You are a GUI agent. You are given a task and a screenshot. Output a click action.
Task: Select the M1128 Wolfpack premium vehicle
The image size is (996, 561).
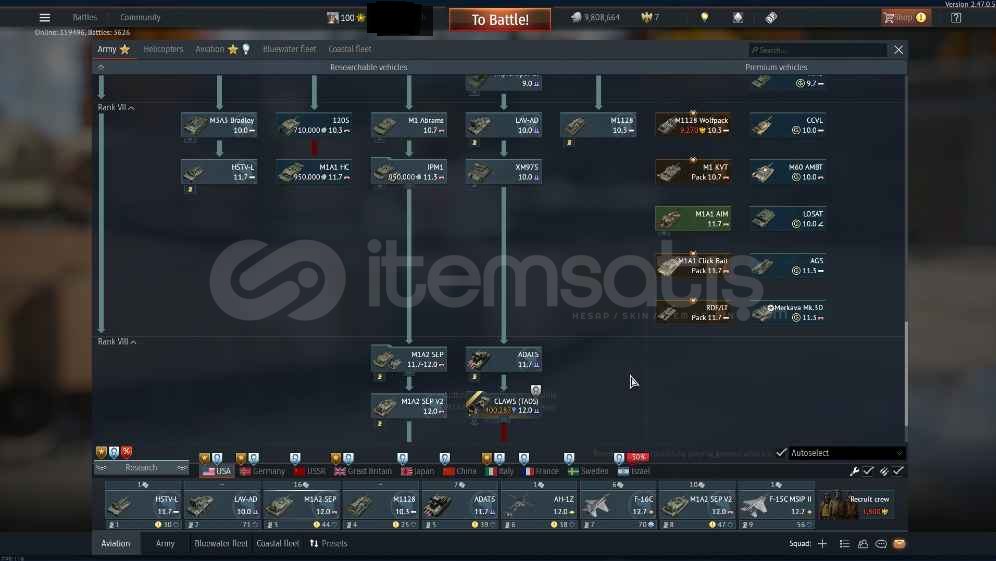click(x=693, y=125)
